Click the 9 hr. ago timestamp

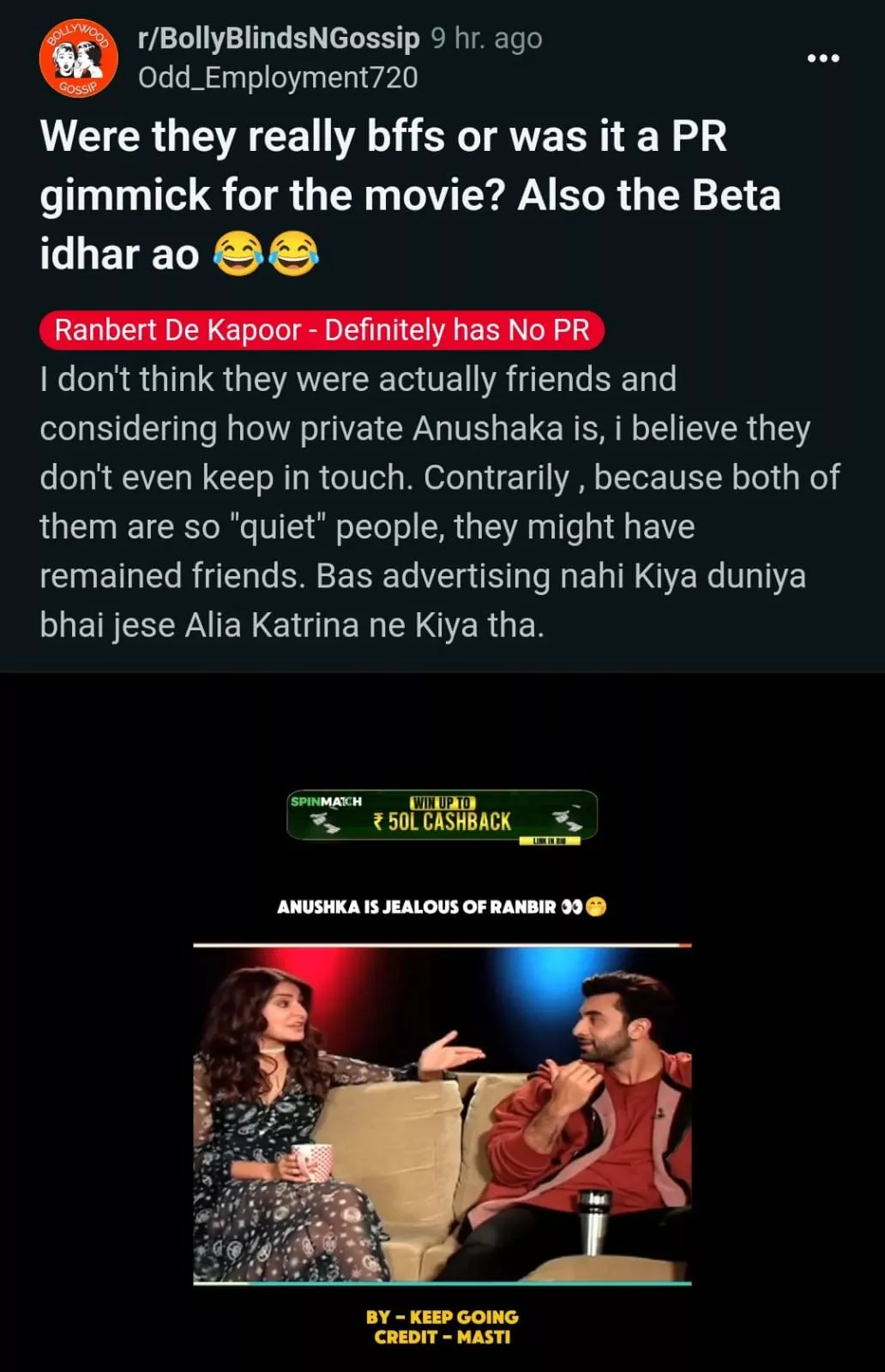pos(486,38)
